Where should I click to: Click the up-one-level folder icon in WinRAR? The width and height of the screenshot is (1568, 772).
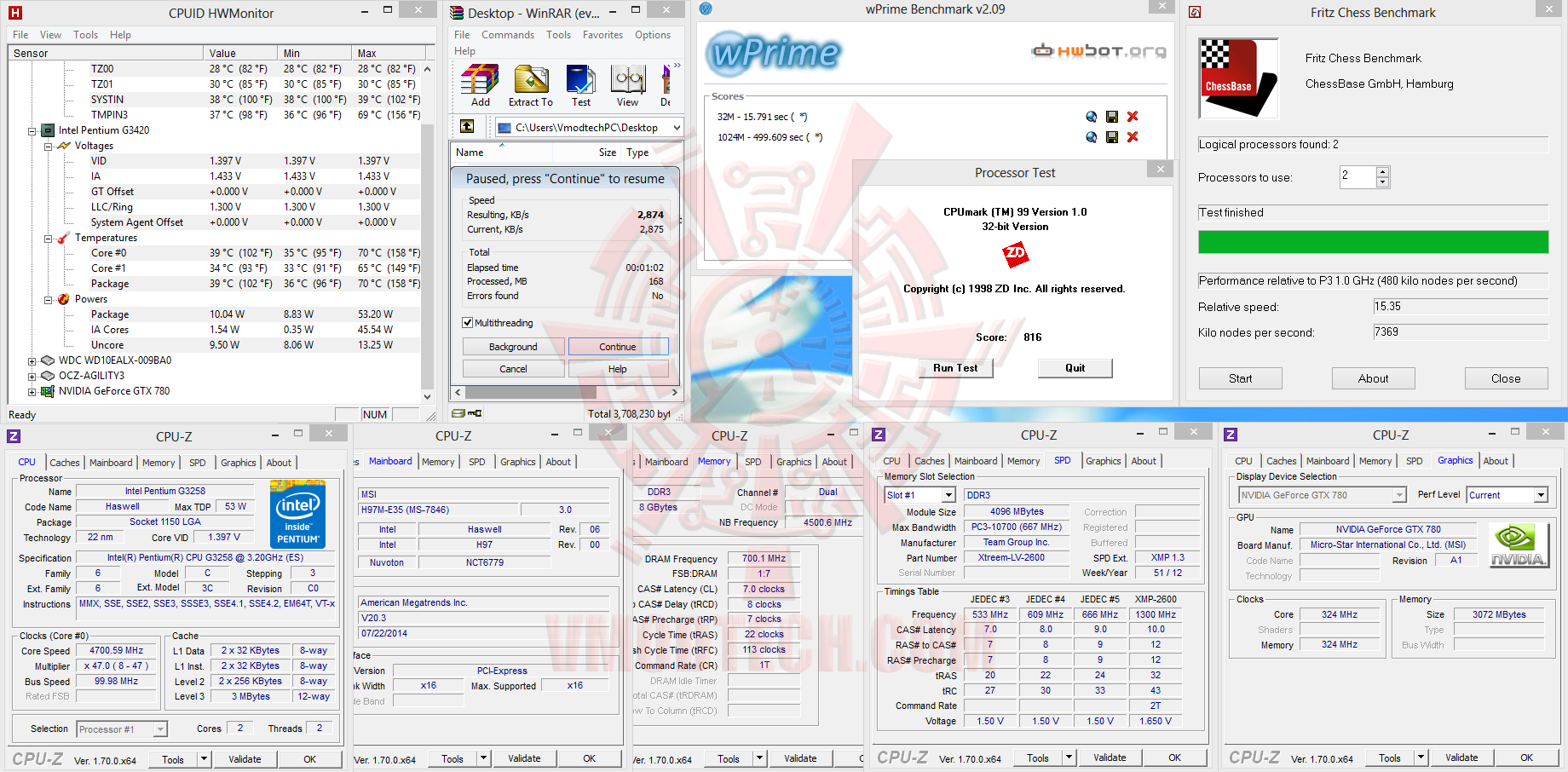[x=467, y=126]
